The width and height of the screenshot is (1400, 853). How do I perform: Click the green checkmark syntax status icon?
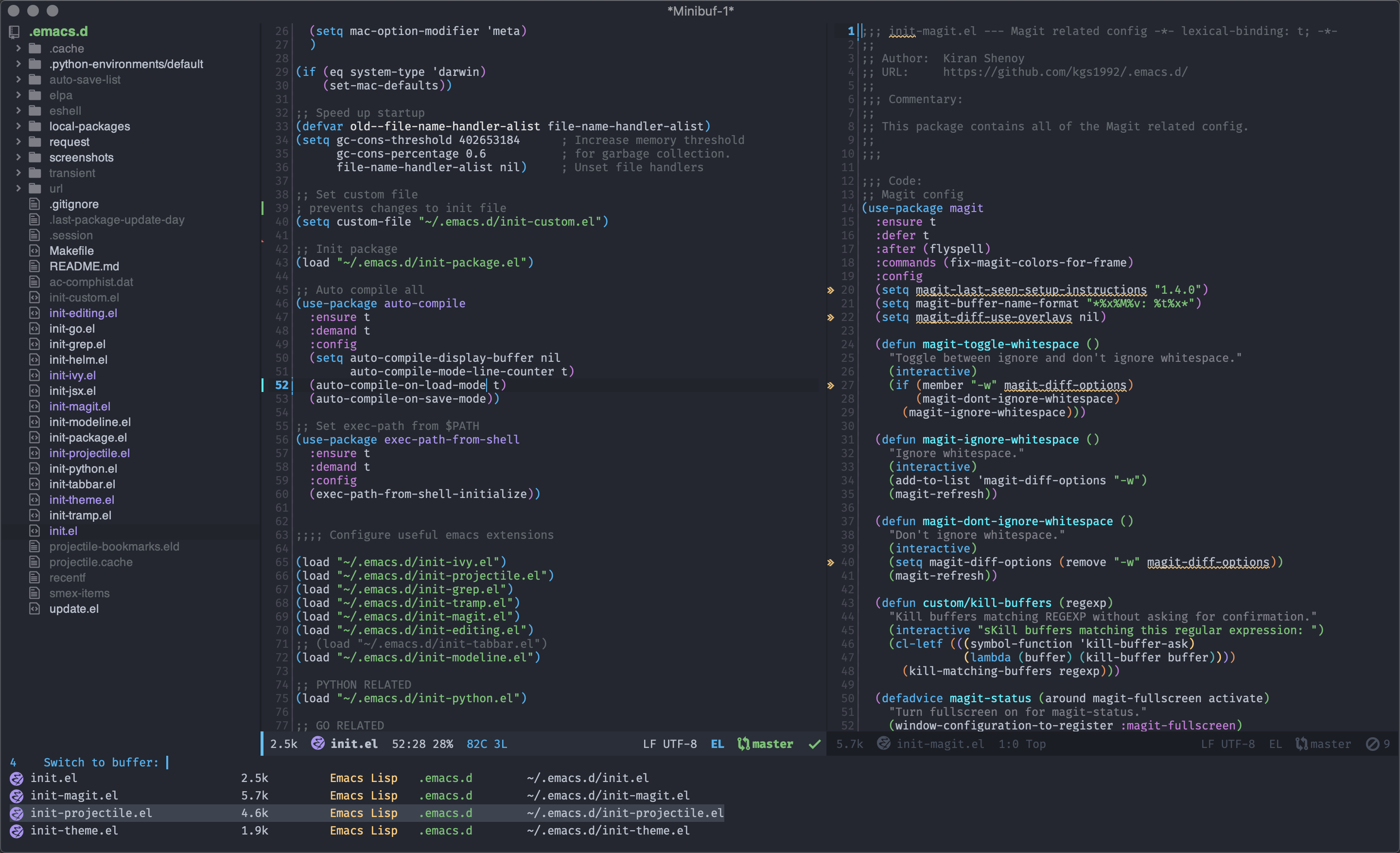click(815, 744)
